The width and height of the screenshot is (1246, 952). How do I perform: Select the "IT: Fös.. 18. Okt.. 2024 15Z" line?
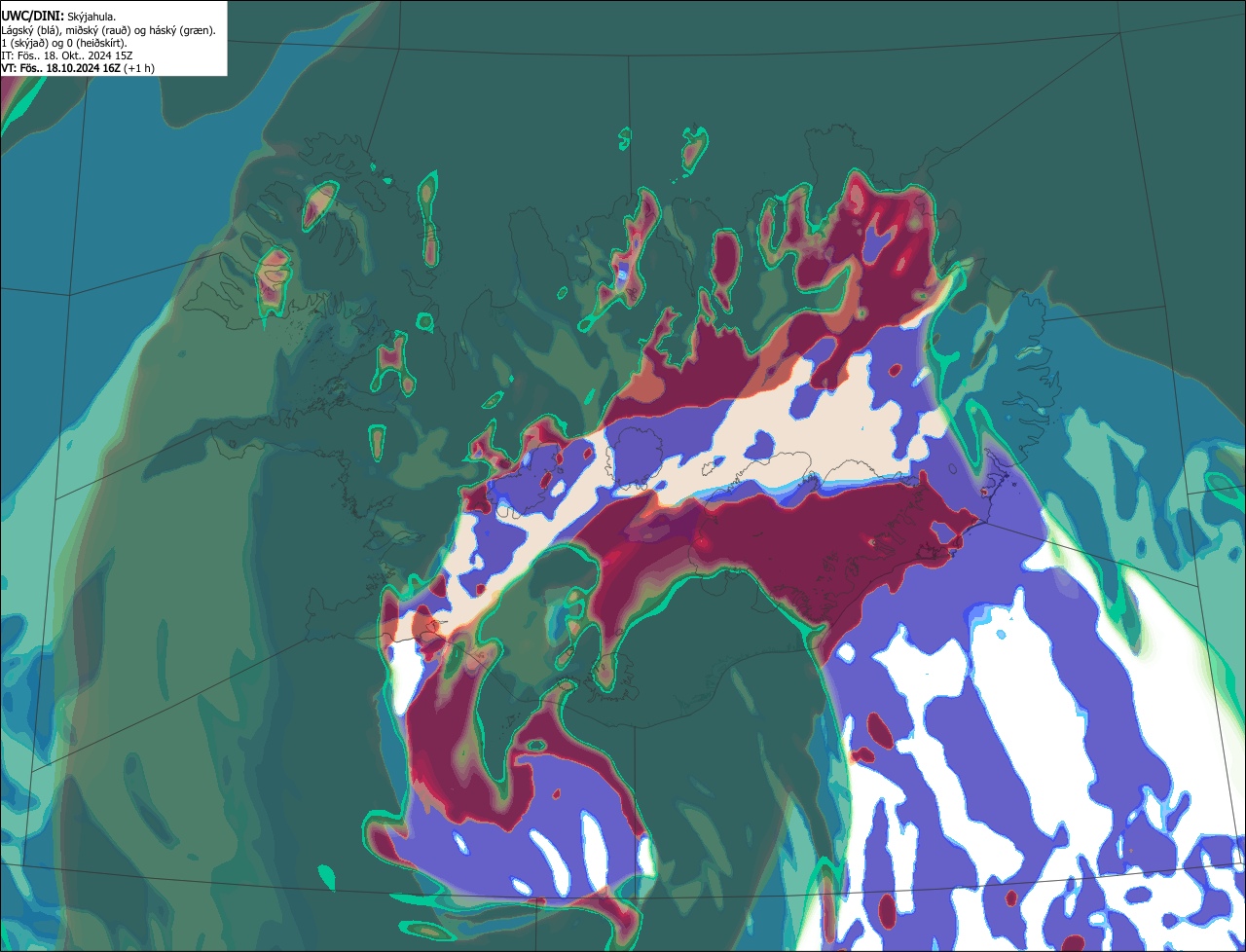coord(65,55)
